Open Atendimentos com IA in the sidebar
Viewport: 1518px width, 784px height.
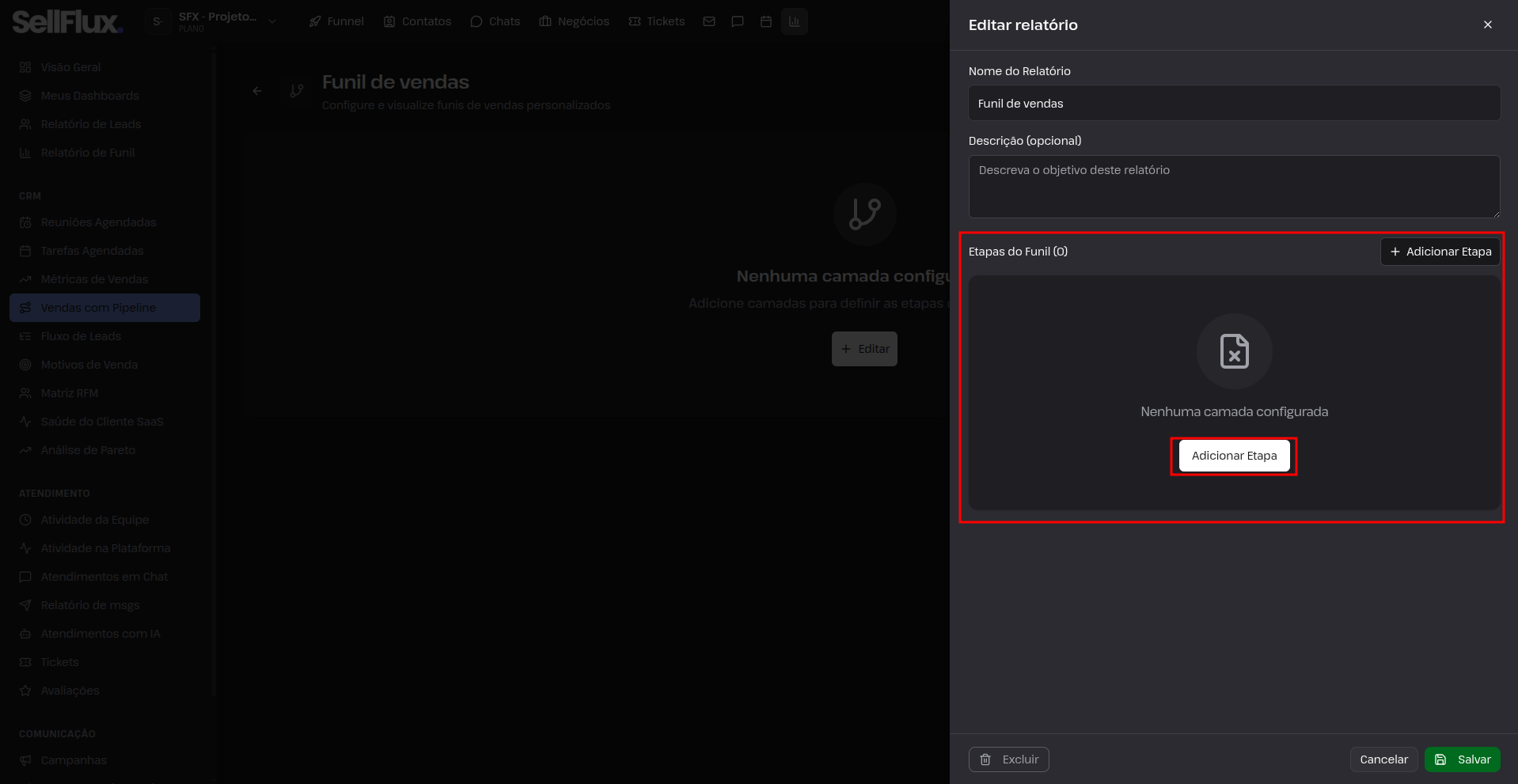coord(104,634)
